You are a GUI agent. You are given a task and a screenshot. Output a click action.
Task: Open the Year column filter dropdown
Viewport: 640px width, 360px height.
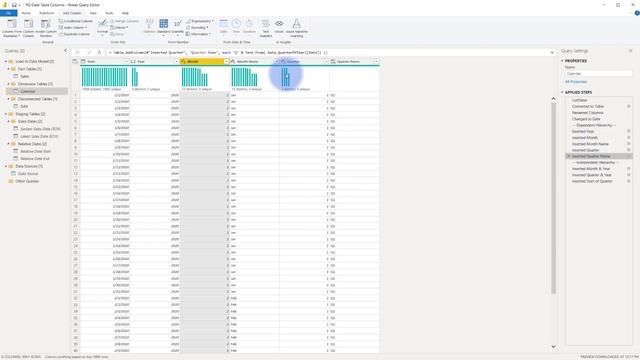(x=176, y=62)
